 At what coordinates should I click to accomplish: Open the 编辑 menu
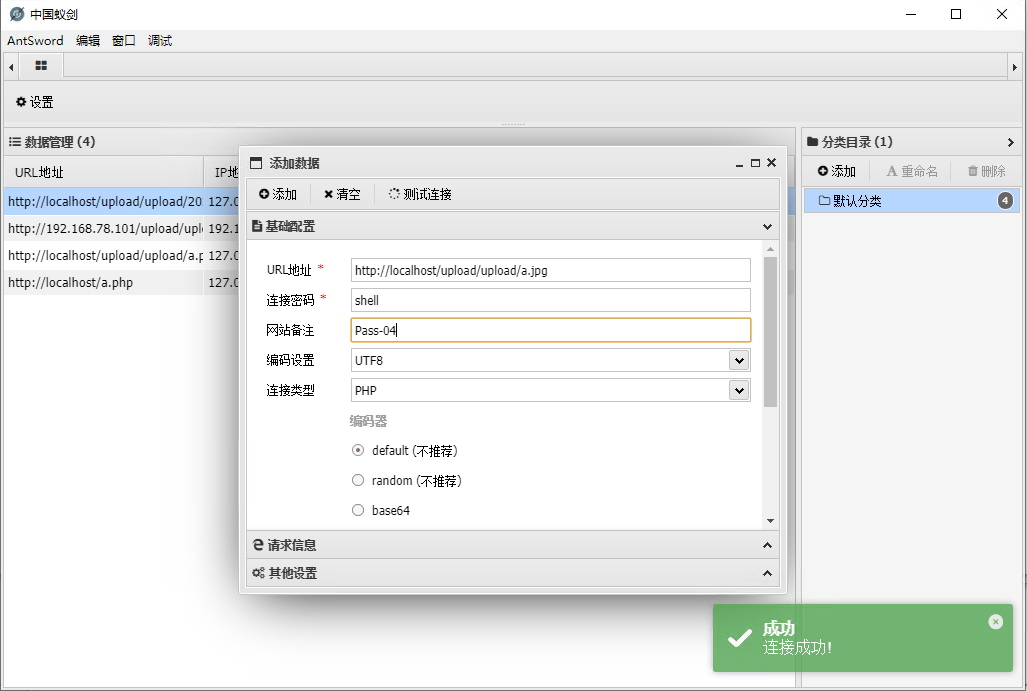click(x=88, y=41)
